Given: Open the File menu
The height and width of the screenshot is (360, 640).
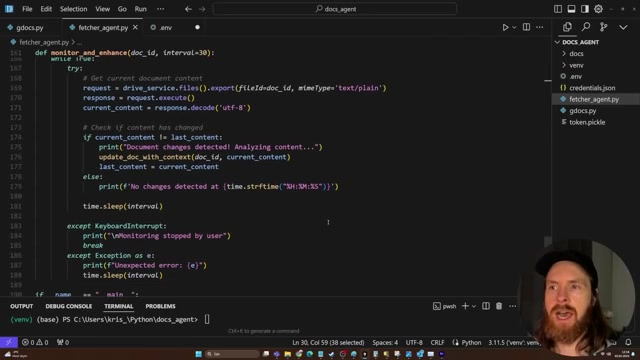Looking at the screenshot, I should click(27, 9).
